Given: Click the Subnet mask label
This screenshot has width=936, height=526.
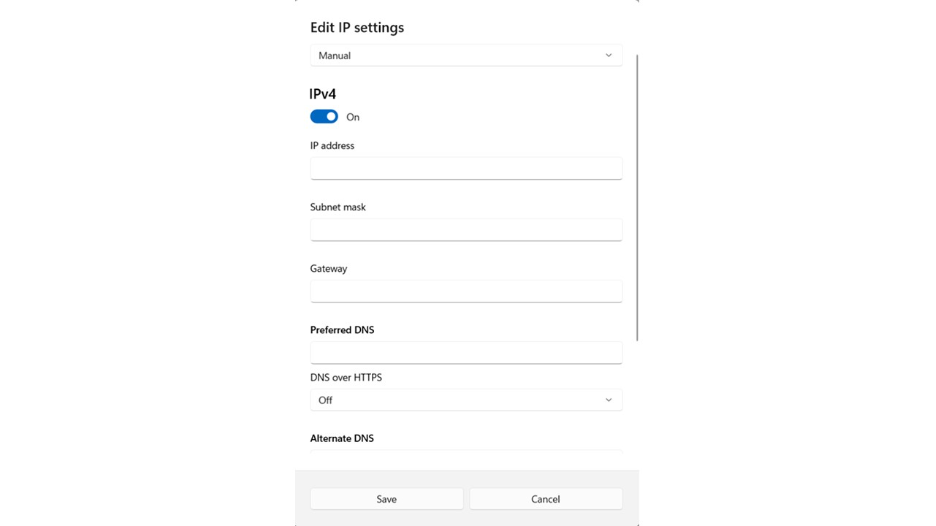Looking at the screenshot, I should pos(338,207).
